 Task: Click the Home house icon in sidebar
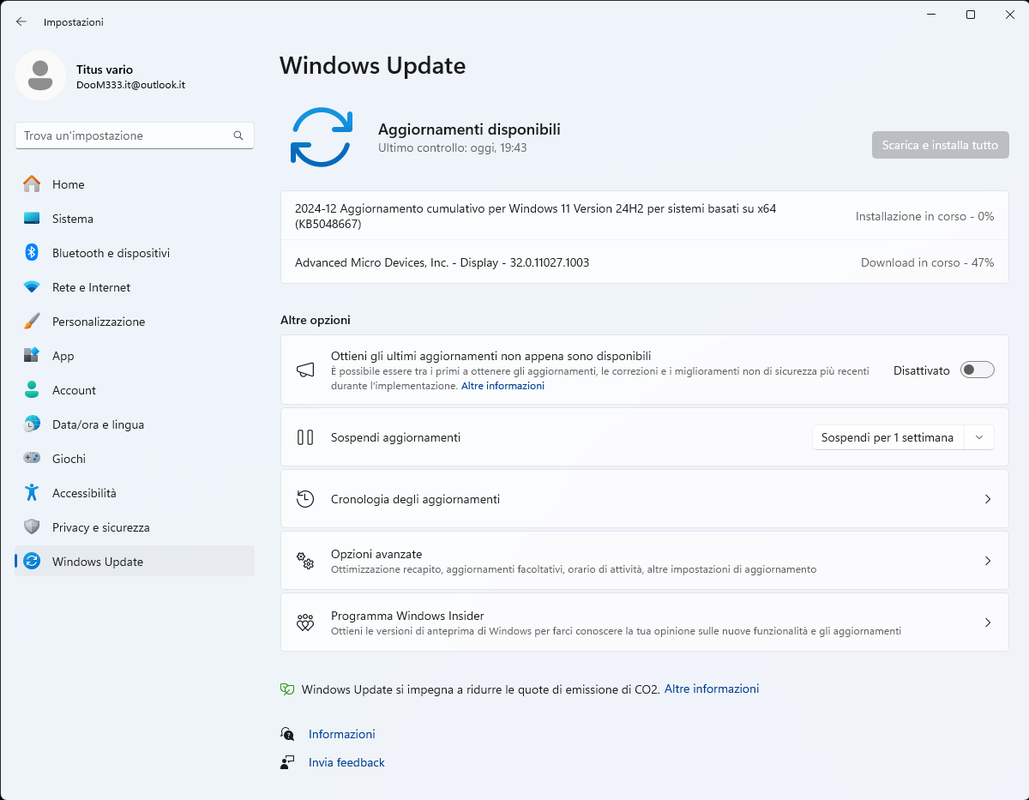(32, 184)
